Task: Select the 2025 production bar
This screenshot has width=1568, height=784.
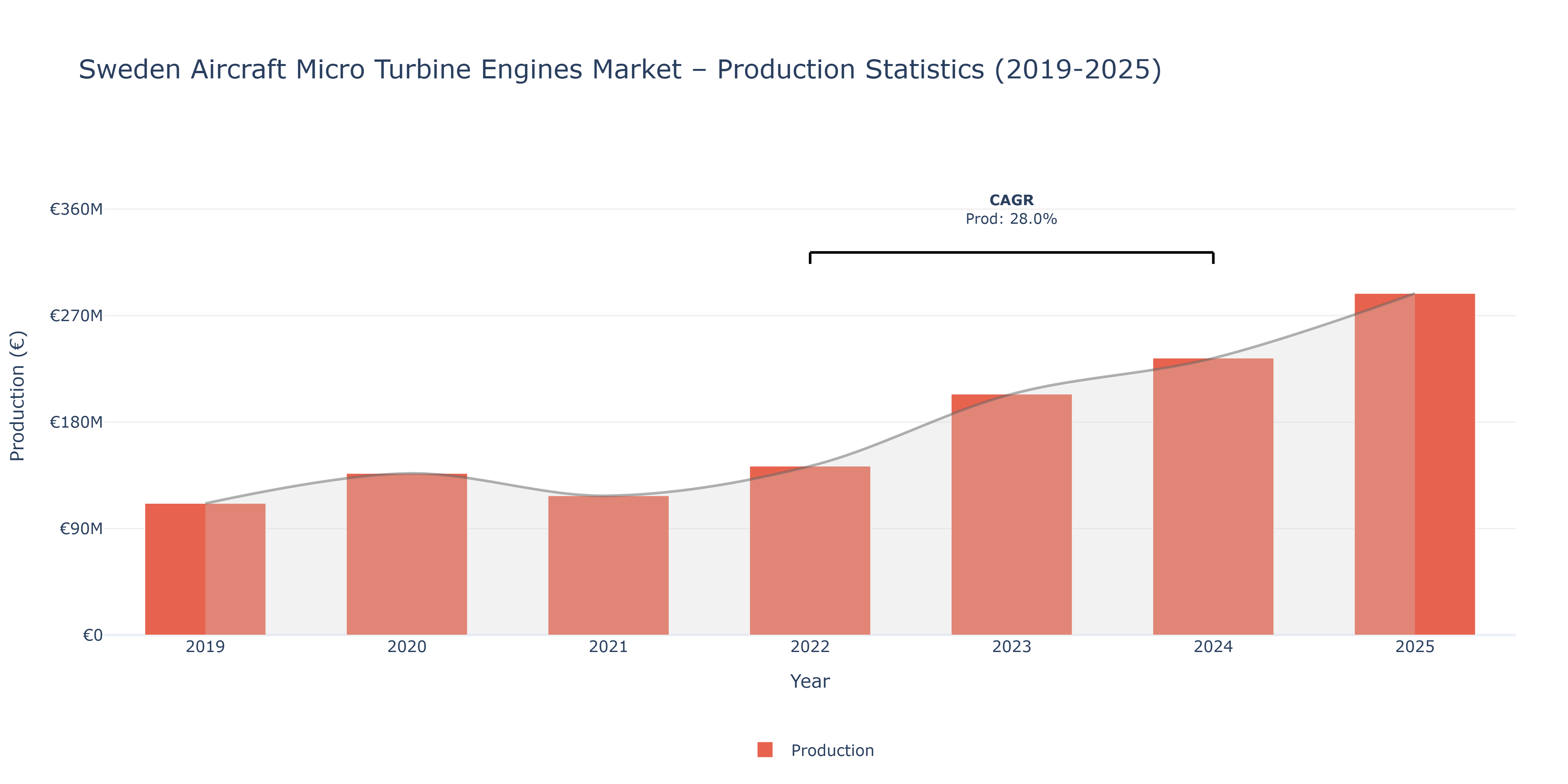Action: tap(1414, 465)
